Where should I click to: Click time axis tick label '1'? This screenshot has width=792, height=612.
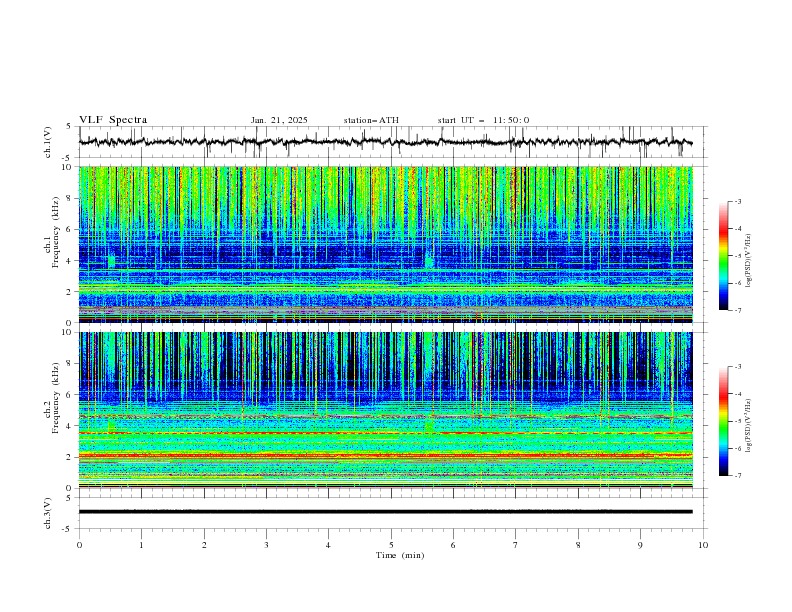[x=141, y=545]
